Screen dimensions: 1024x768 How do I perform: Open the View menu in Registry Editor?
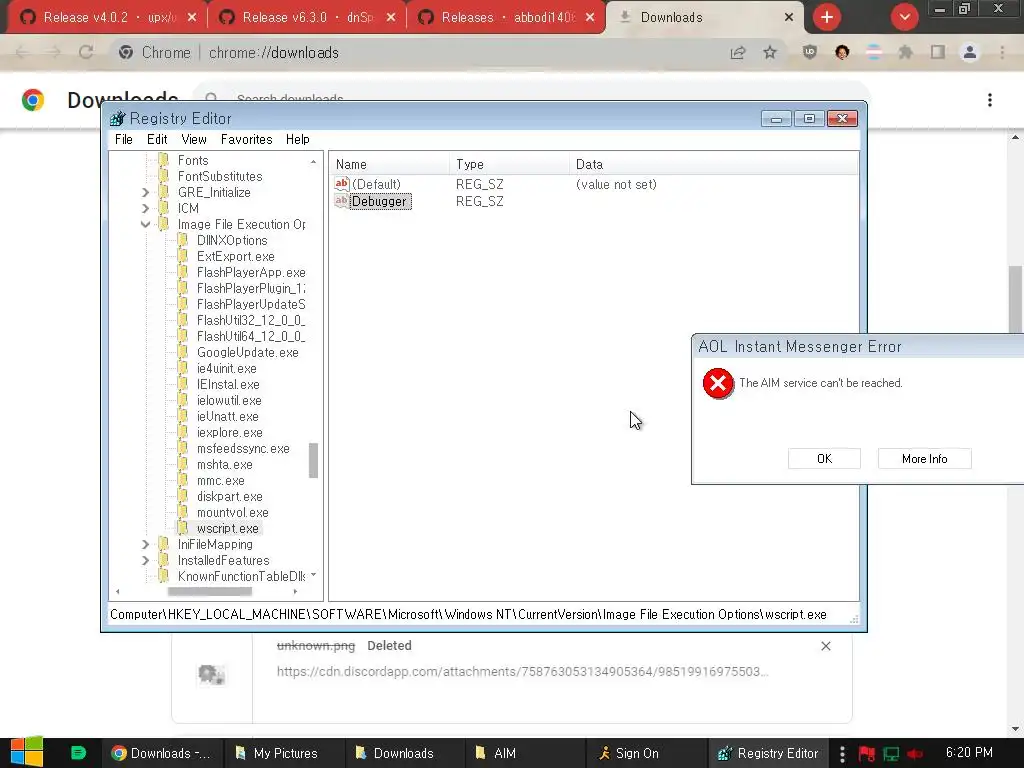tap(194, 139)
